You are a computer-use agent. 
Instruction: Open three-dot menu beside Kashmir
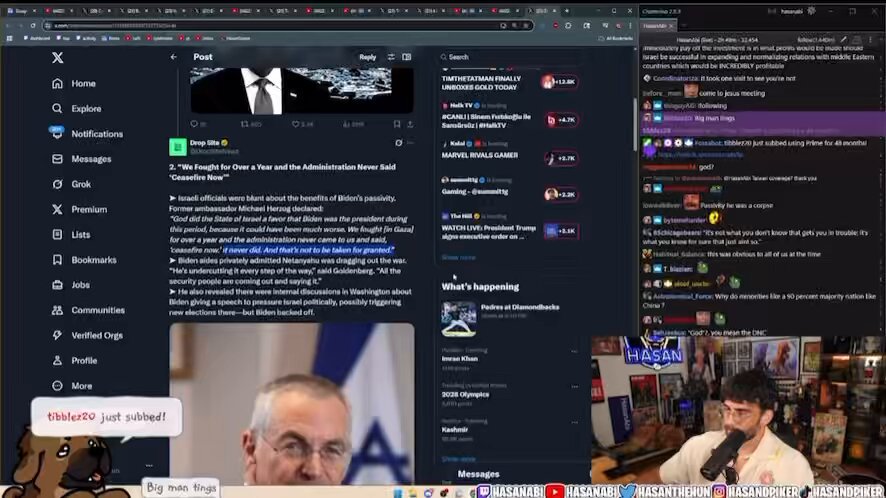574,422
